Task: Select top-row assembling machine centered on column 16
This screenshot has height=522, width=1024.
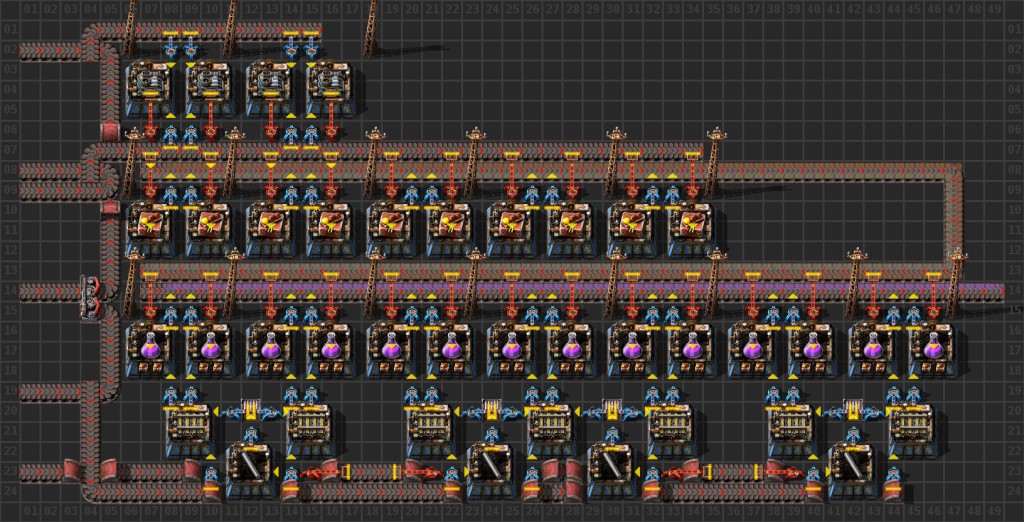Action: pyautogui.click(x=330, y=90)
